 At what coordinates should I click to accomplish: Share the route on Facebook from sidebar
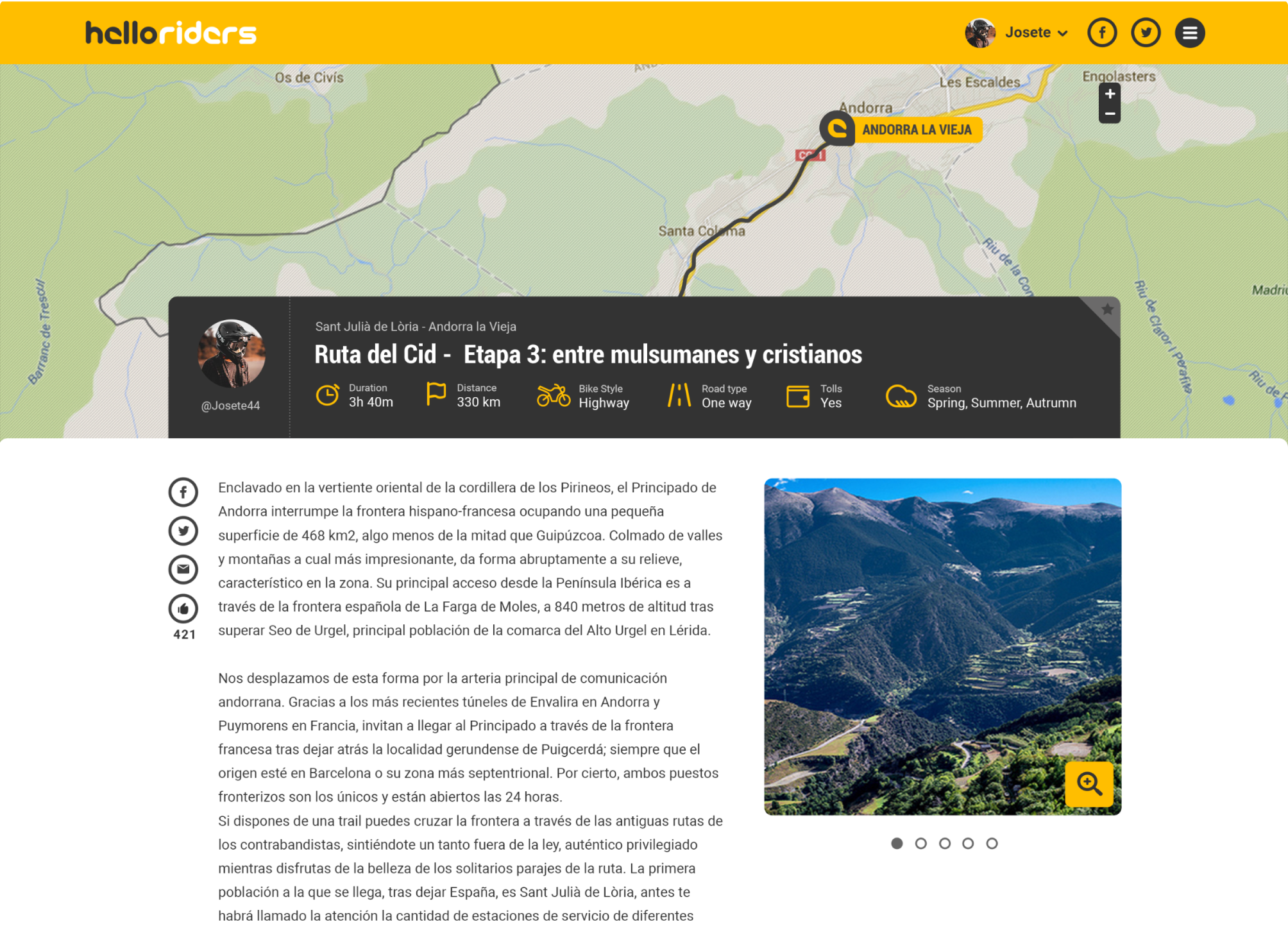(183, 492)
